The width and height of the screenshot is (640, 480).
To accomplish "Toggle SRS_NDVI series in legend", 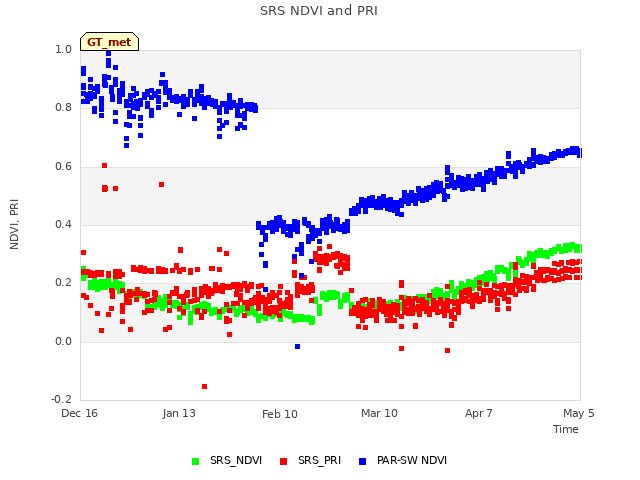I will coord(227,460).
